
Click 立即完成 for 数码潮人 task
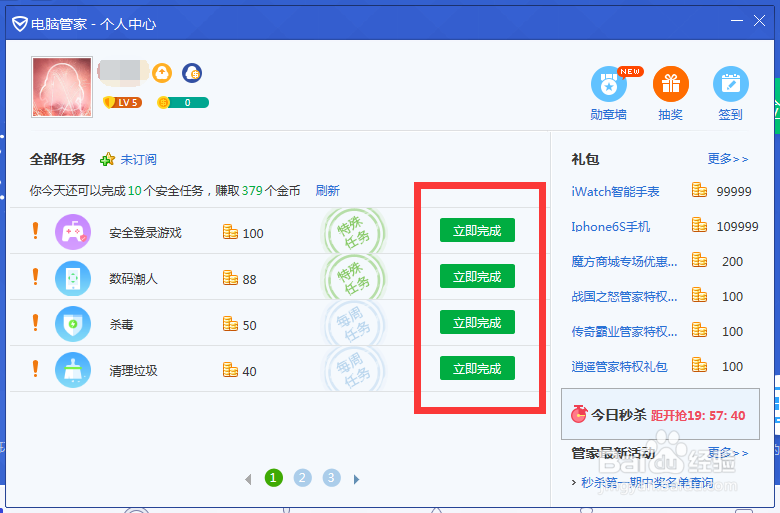click(x=477, y=276)
